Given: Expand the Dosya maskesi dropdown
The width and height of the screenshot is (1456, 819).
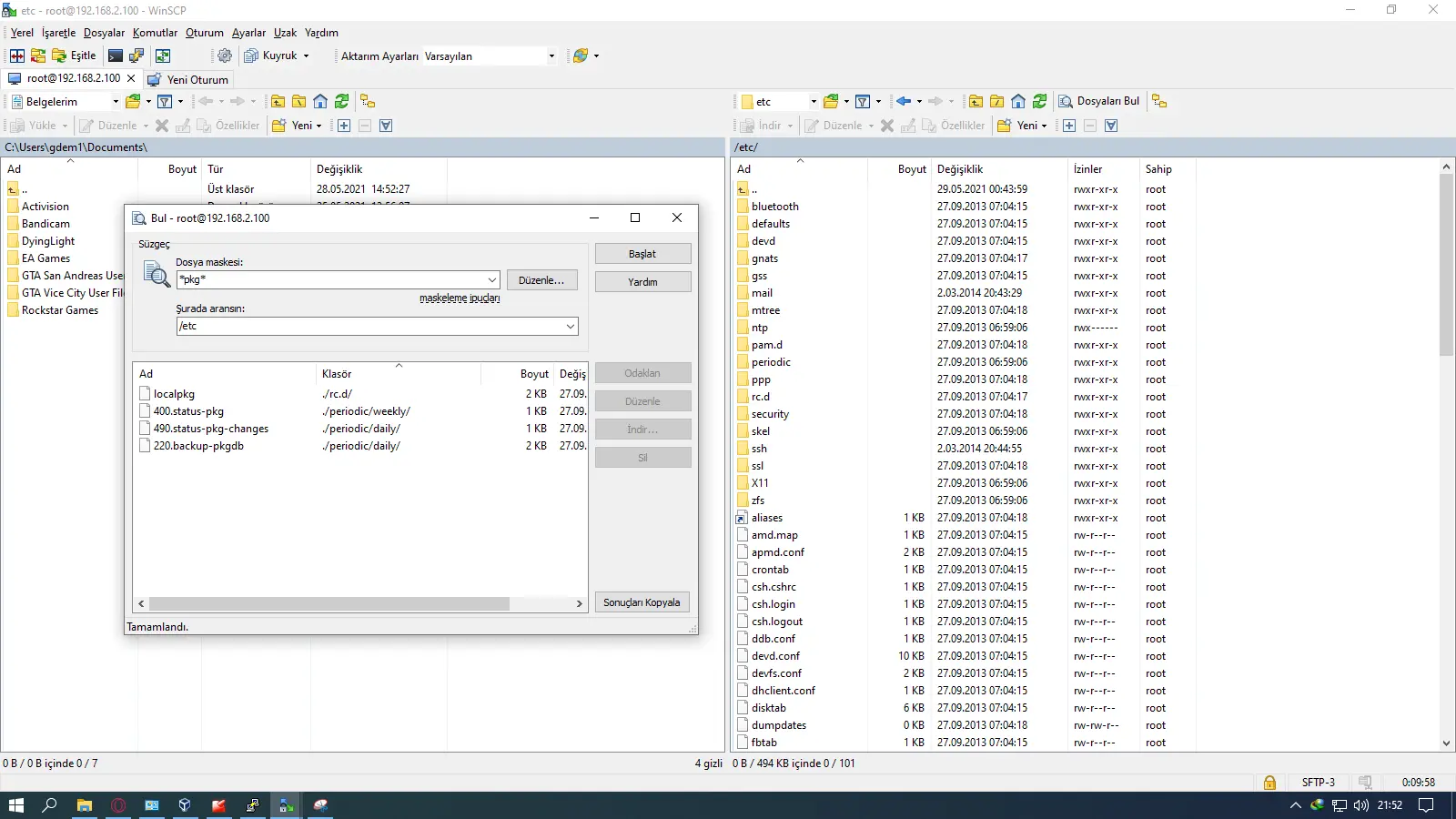Looking at the screenshot, I should (492, 280).
